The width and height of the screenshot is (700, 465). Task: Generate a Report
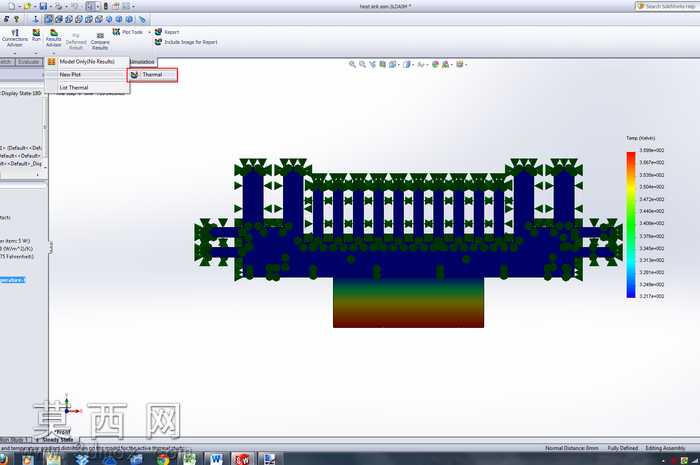click(167, 32)
